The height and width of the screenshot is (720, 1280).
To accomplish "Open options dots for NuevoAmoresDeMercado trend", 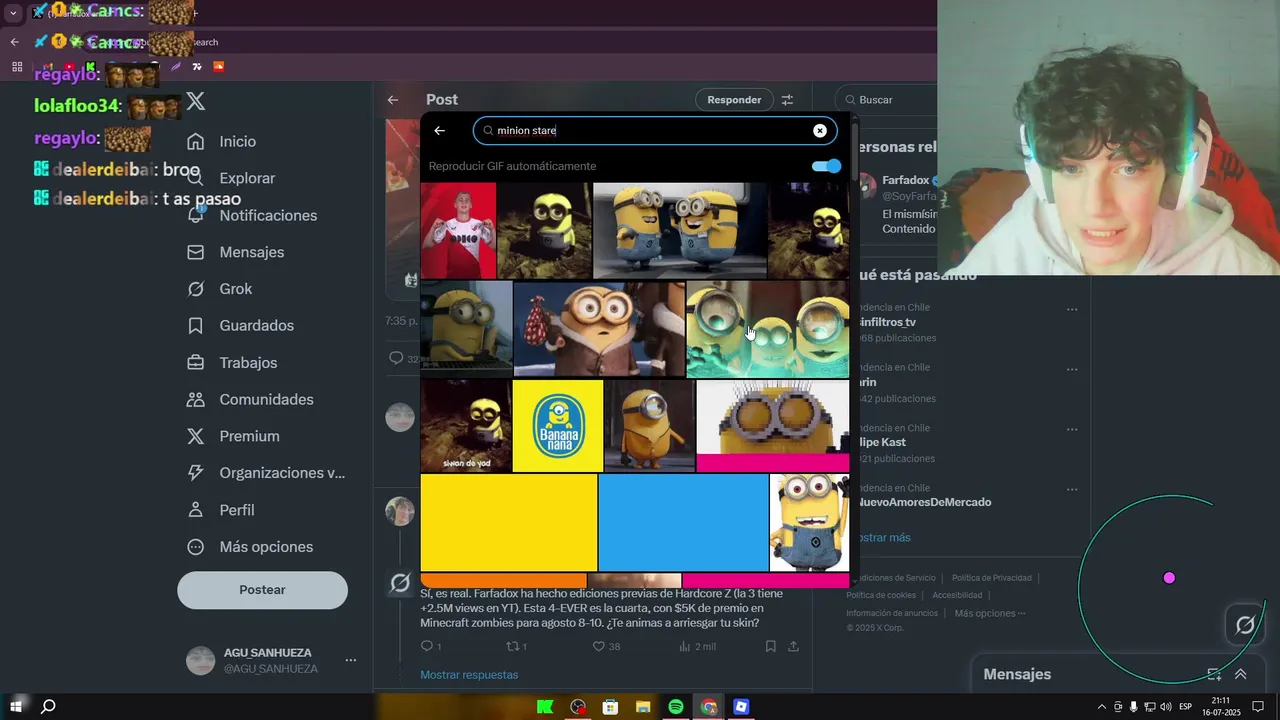I will click(1072, 489).
